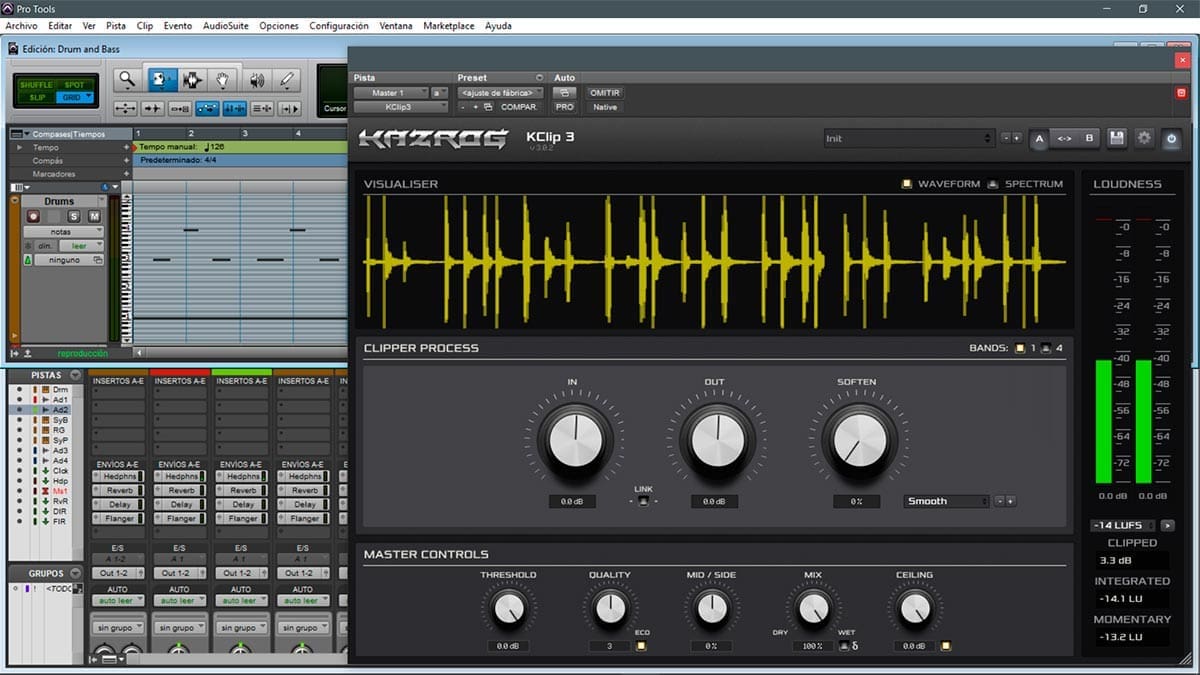
Task: Select the Pencil tool
Action: (287, 80)
